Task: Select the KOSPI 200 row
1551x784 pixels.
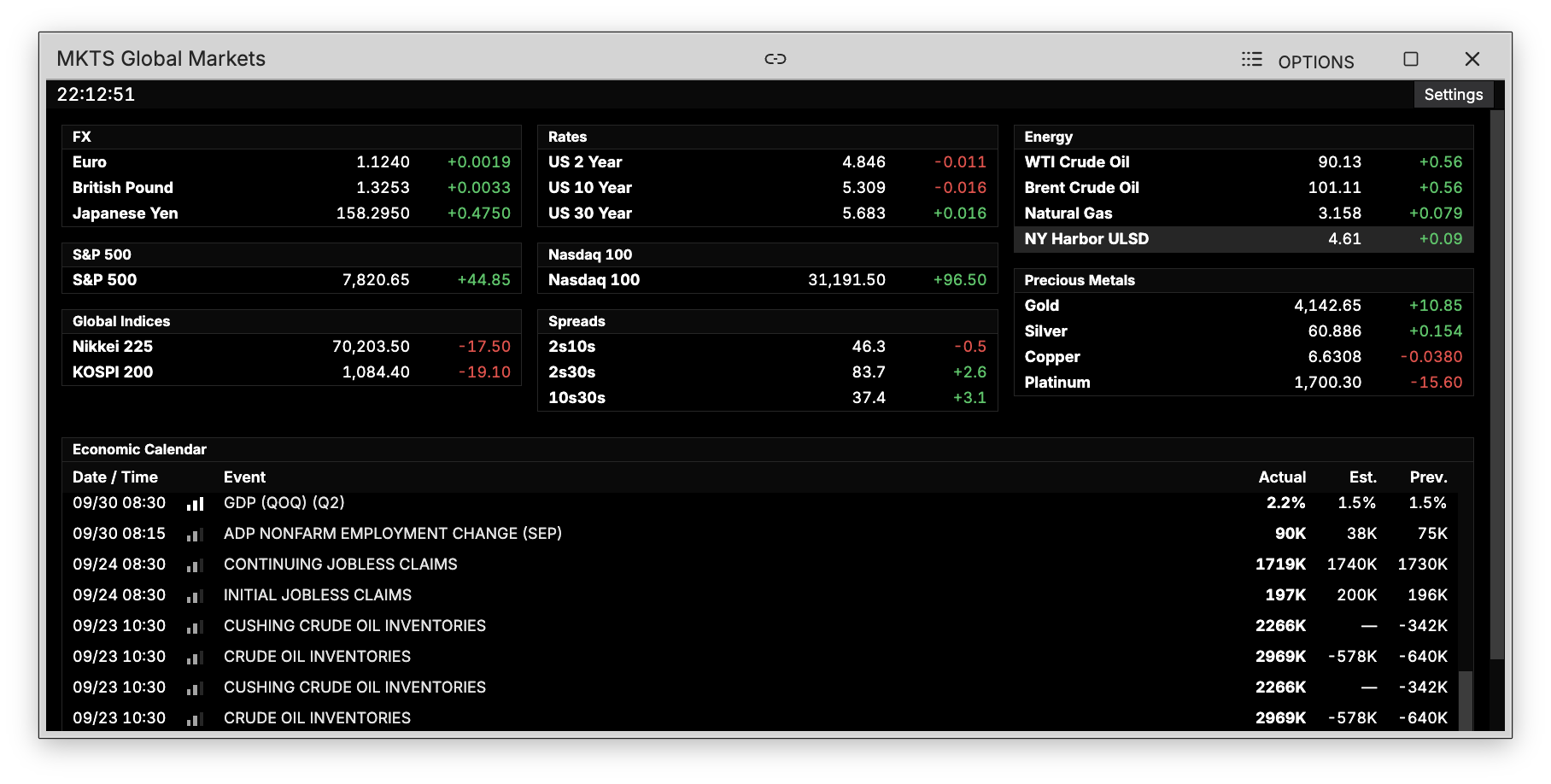Action: click(x=291, y=372)
